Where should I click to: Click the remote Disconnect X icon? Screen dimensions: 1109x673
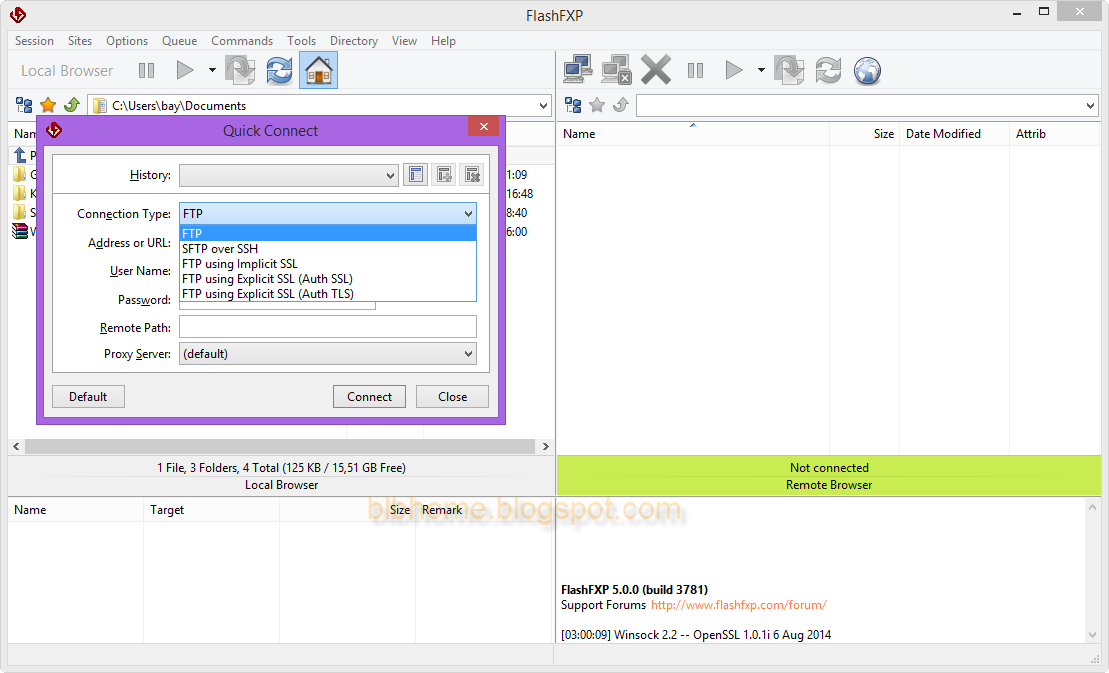[656, 70]
